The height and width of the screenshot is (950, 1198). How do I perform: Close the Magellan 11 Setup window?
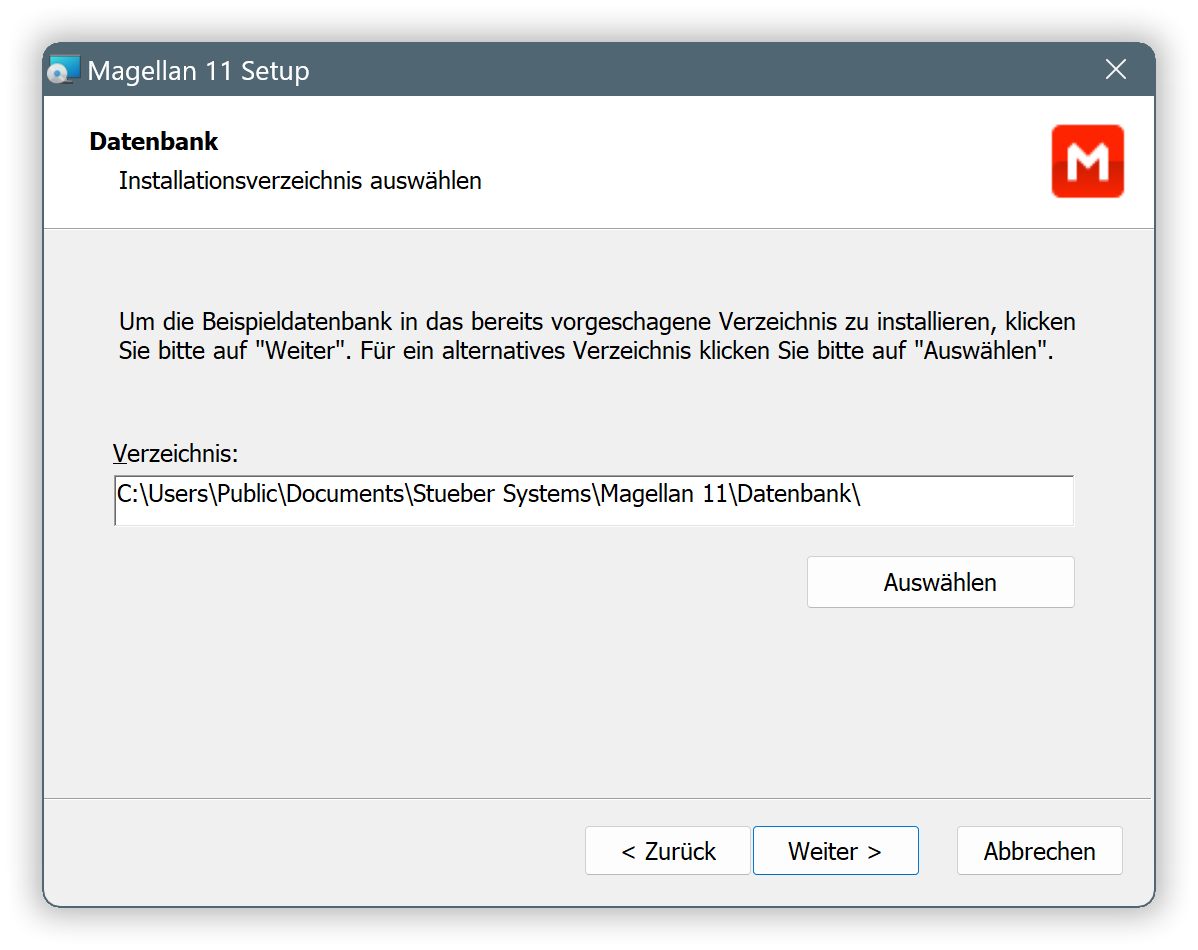click(1115, 70)
